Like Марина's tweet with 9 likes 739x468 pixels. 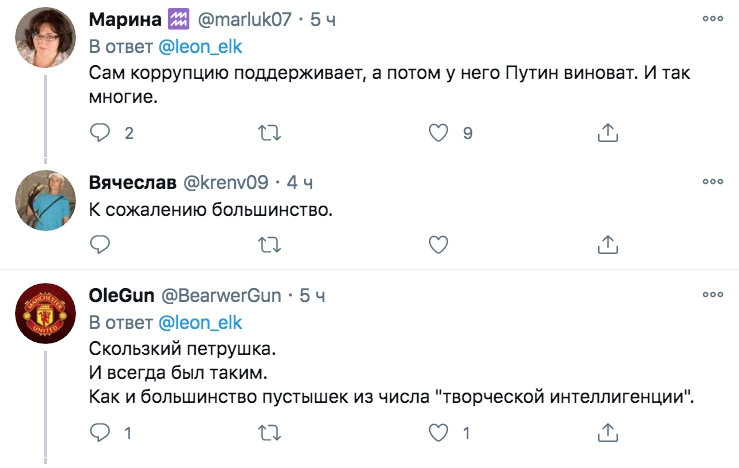click(438, 132)
